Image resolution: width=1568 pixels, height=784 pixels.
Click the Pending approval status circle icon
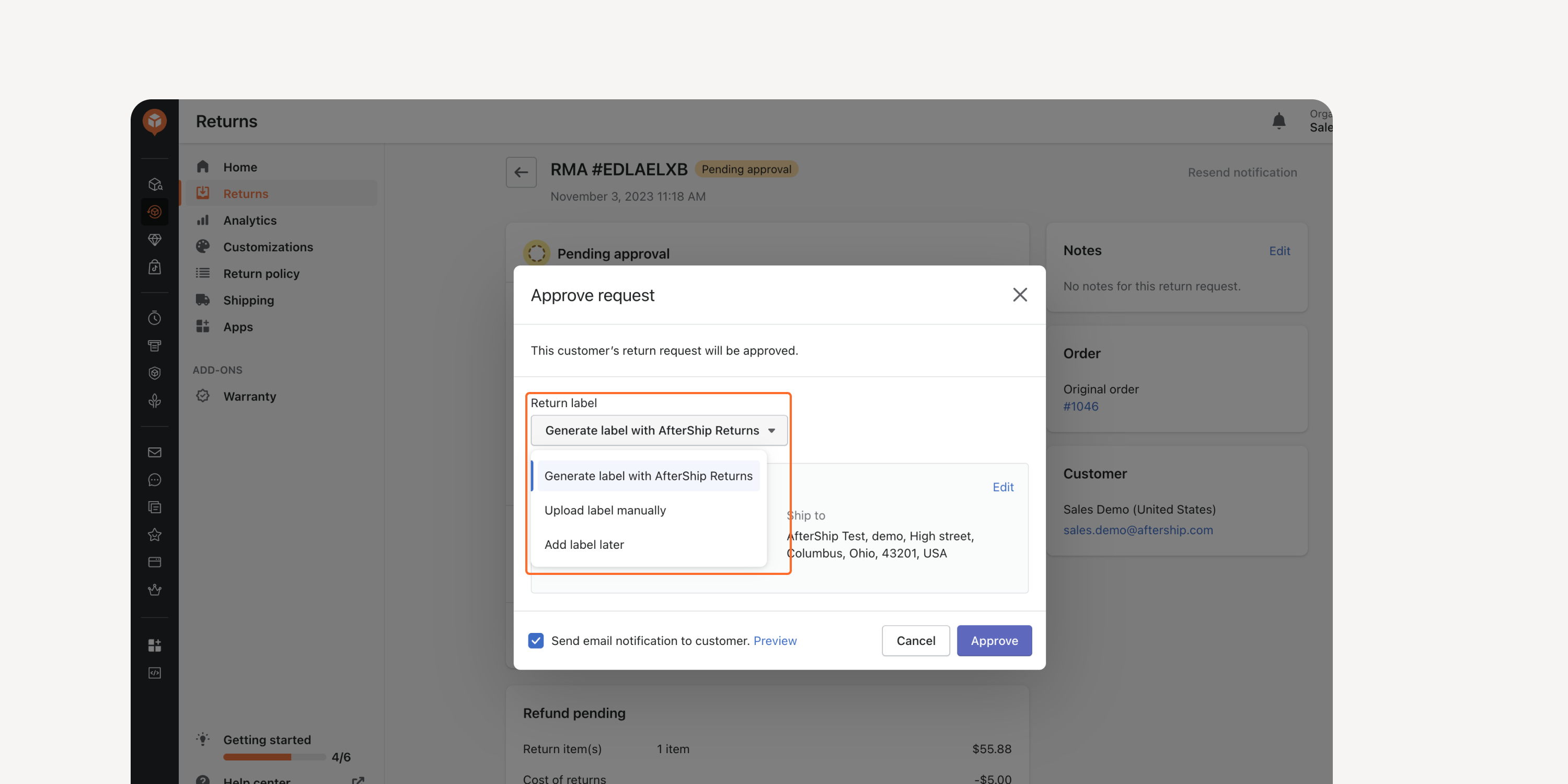[x=536, y=252]
